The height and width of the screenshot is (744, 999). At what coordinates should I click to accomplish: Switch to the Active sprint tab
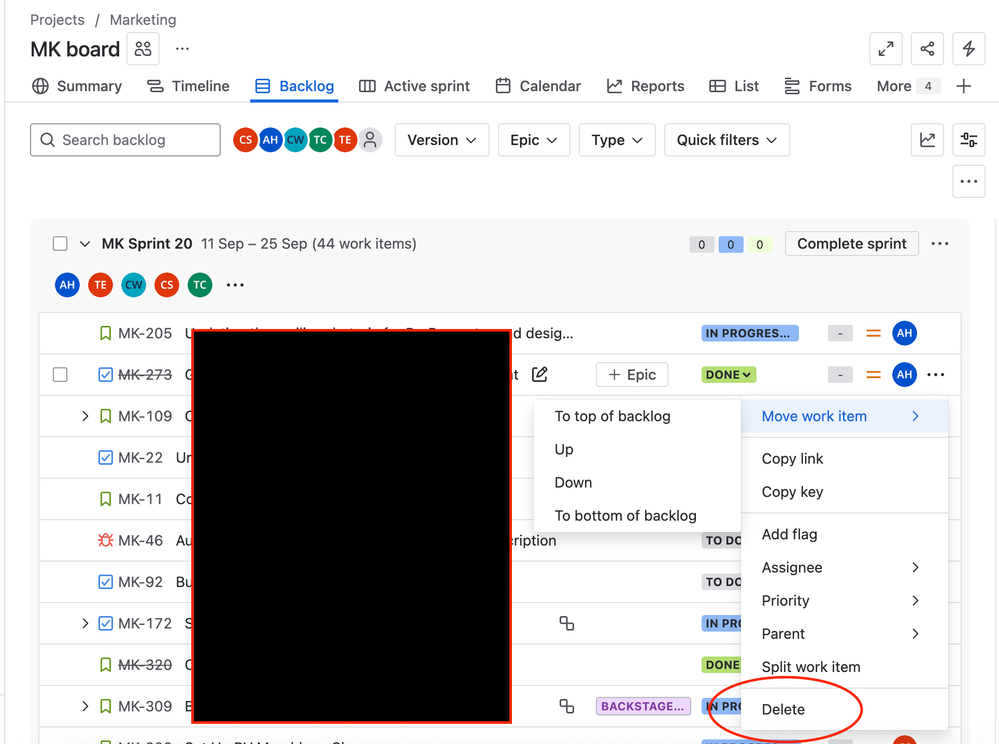[414, 86]
